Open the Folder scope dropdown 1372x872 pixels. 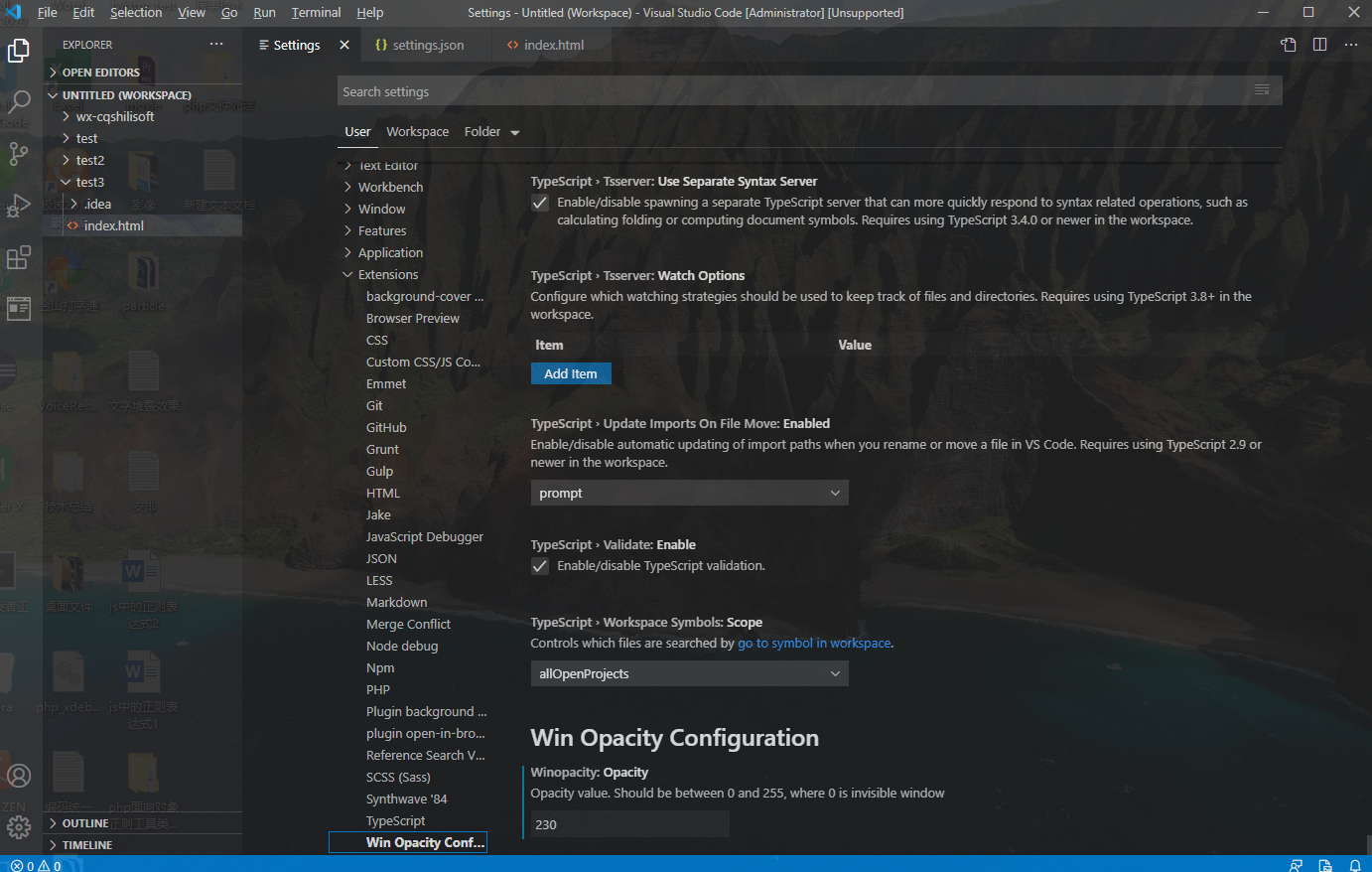tap(491, 131)
